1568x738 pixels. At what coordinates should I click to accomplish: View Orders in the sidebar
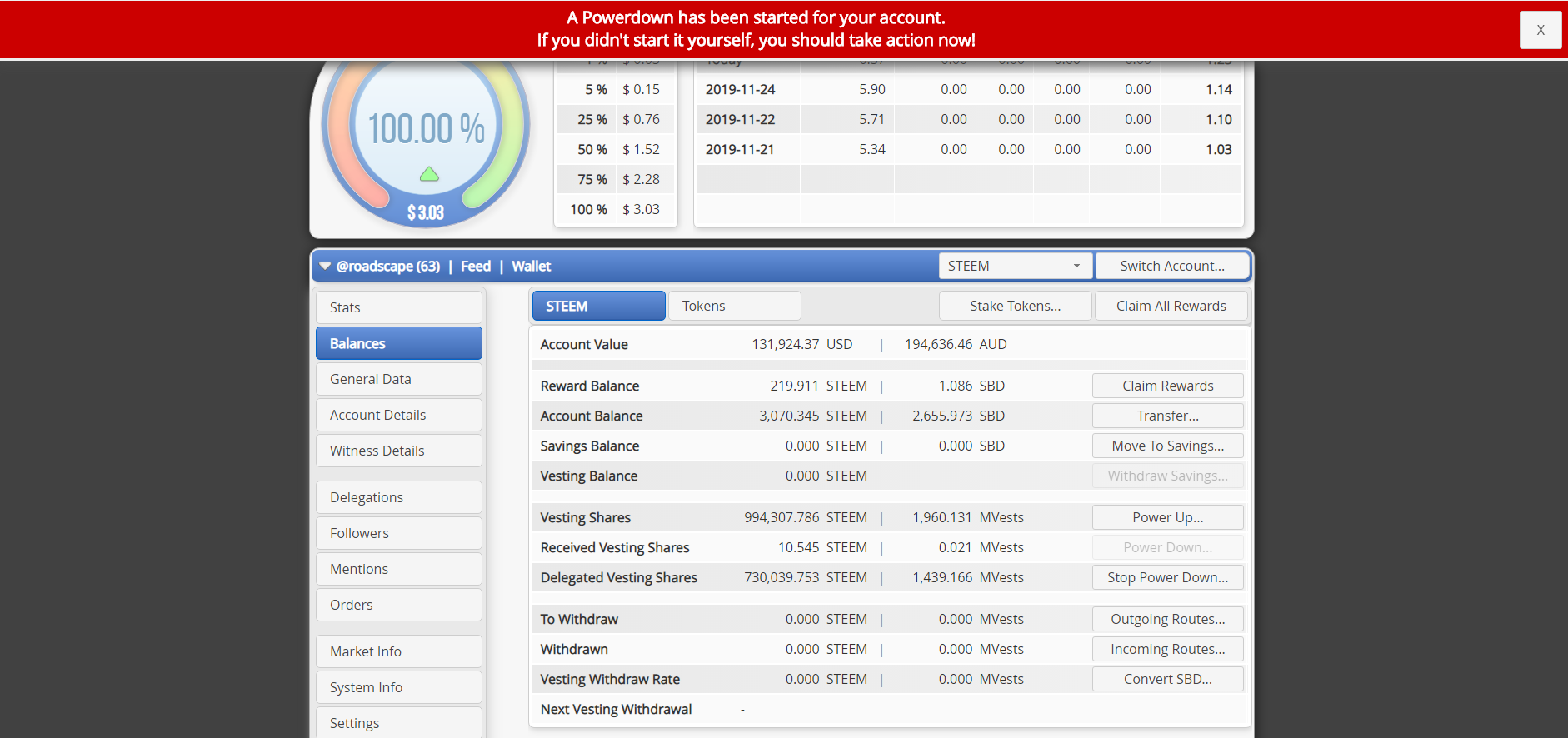tap(399, 605)
